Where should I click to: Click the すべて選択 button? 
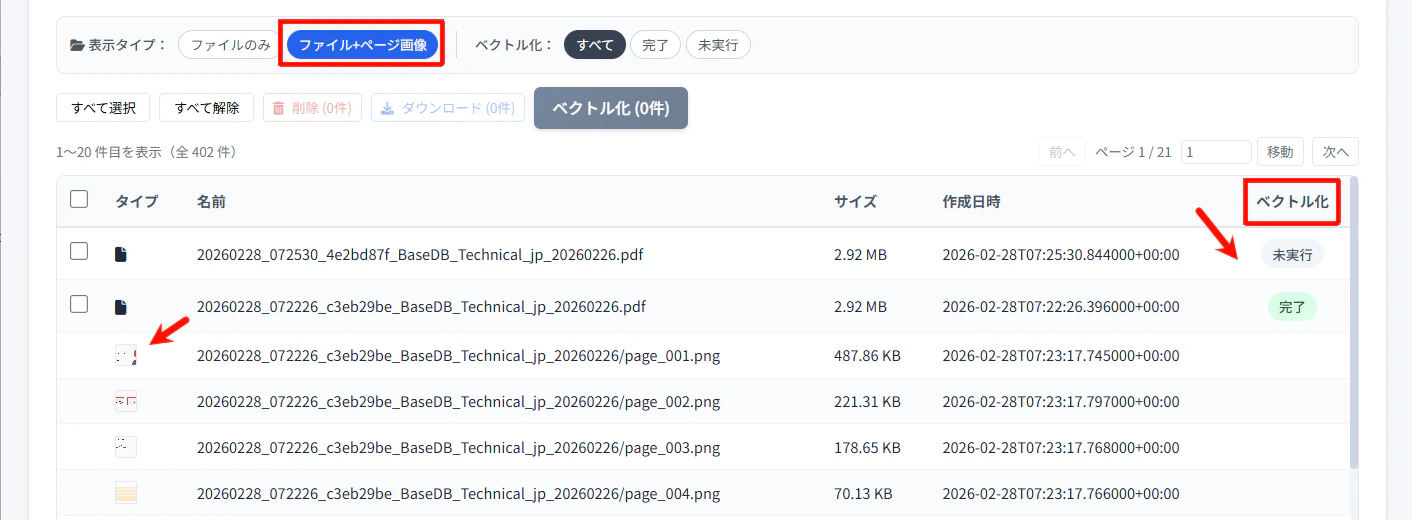coord(104,108)
